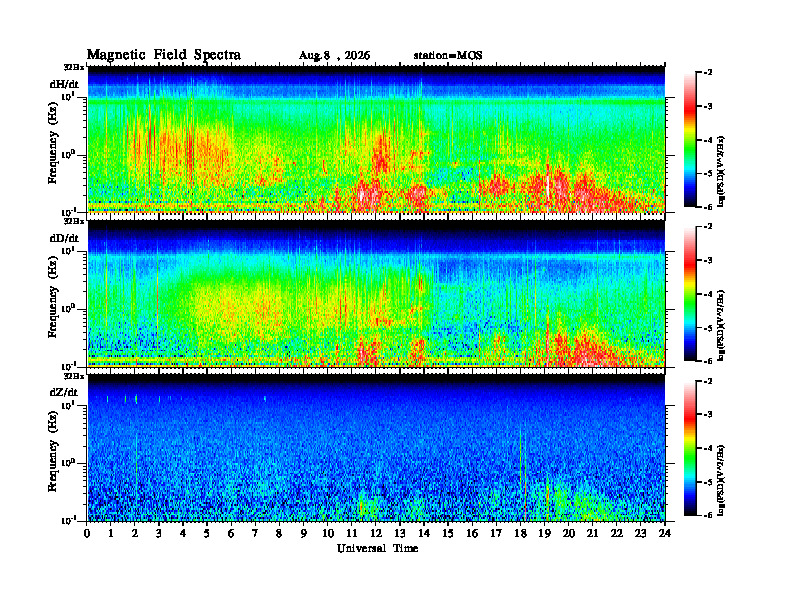Click hour 19 tick label on time axis
This screenshot has width=792, height=612.
[544, 534]
